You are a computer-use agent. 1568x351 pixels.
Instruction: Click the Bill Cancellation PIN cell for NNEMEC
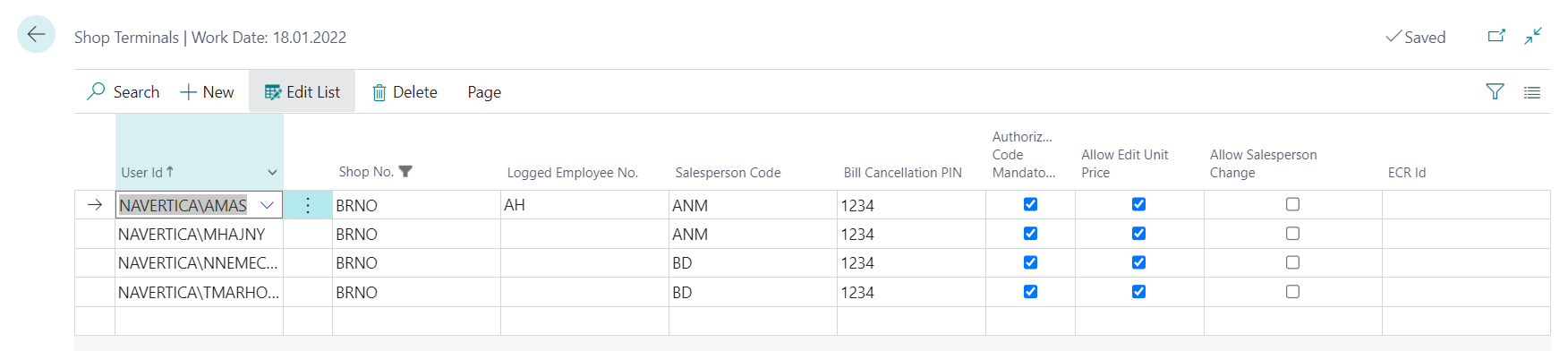tap(911, 263)
